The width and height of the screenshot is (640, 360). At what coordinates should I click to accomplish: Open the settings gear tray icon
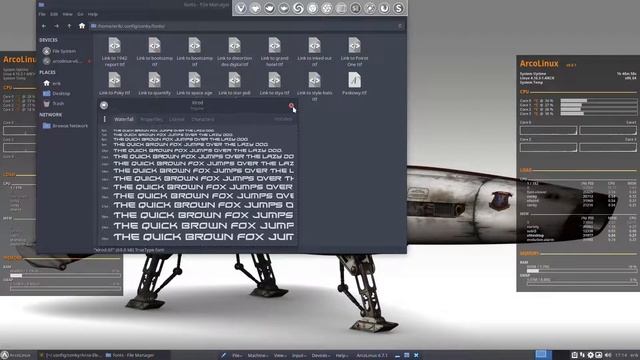tap(591, 355)
